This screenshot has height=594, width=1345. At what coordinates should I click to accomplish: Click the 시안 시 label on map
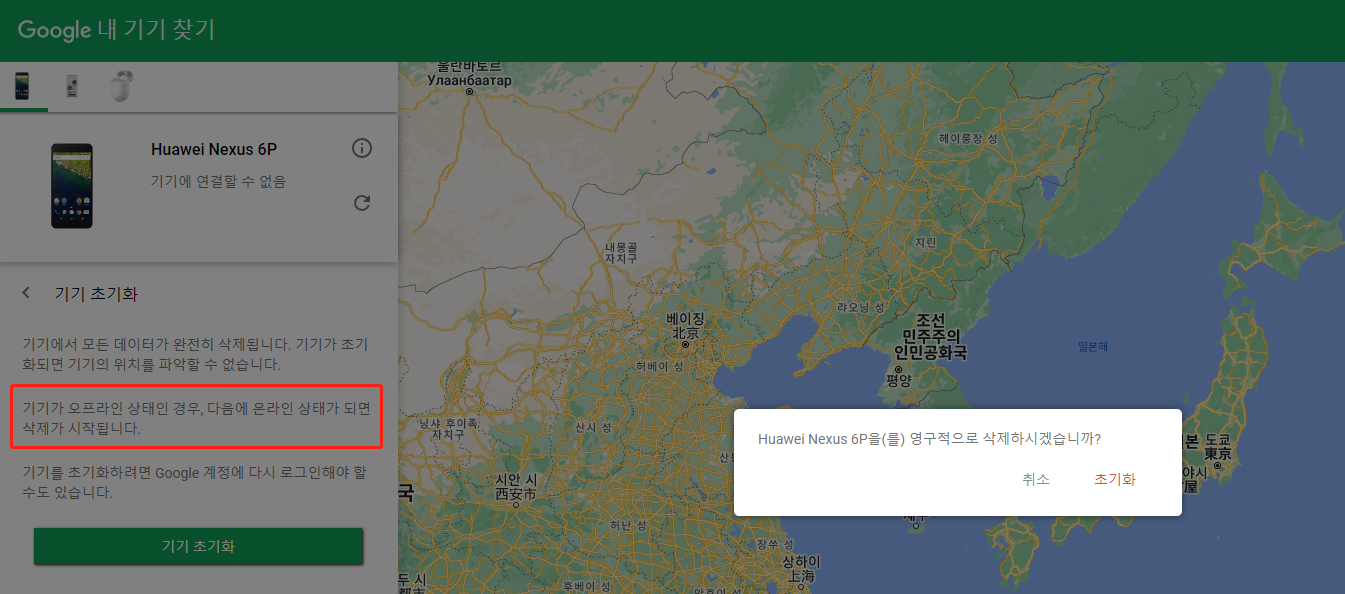516,479
